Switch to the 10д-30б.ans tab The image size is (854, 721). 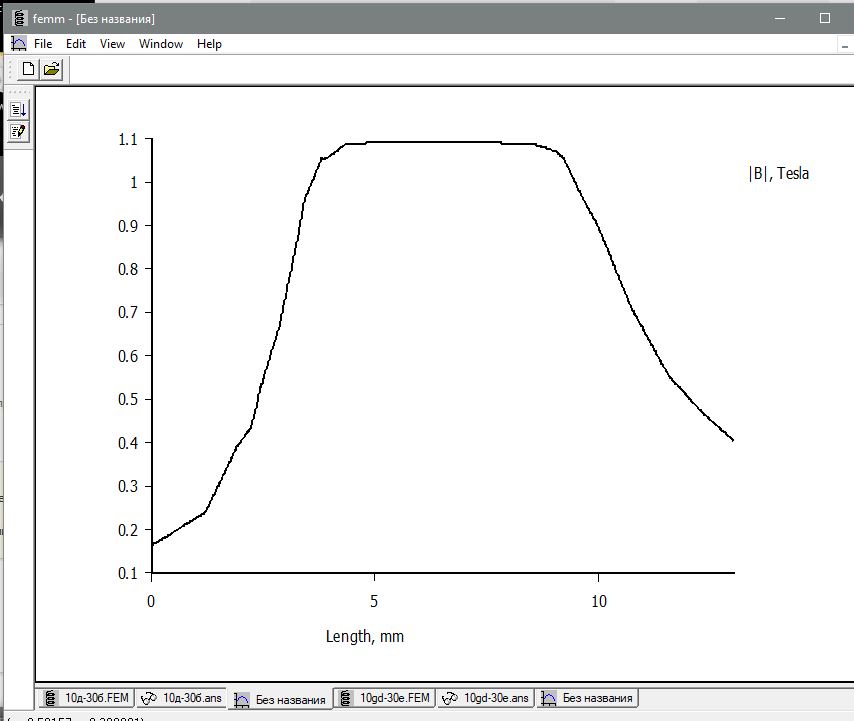[x=181, y=698]
